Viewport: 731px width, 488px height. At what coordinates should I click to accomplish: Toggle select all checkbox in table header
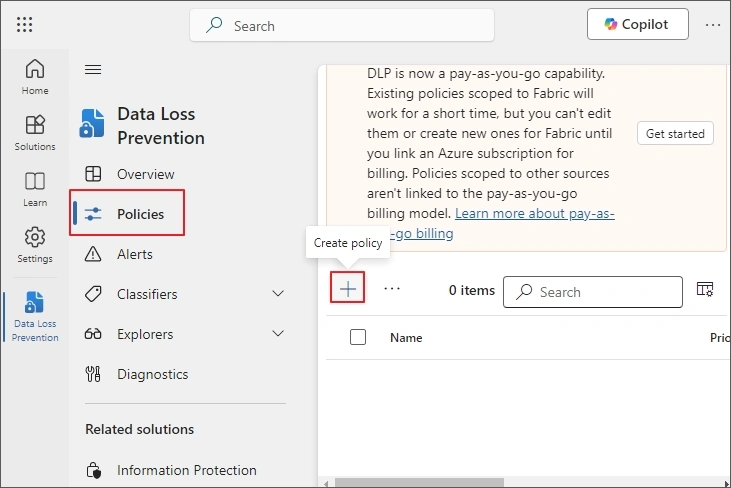358,337
